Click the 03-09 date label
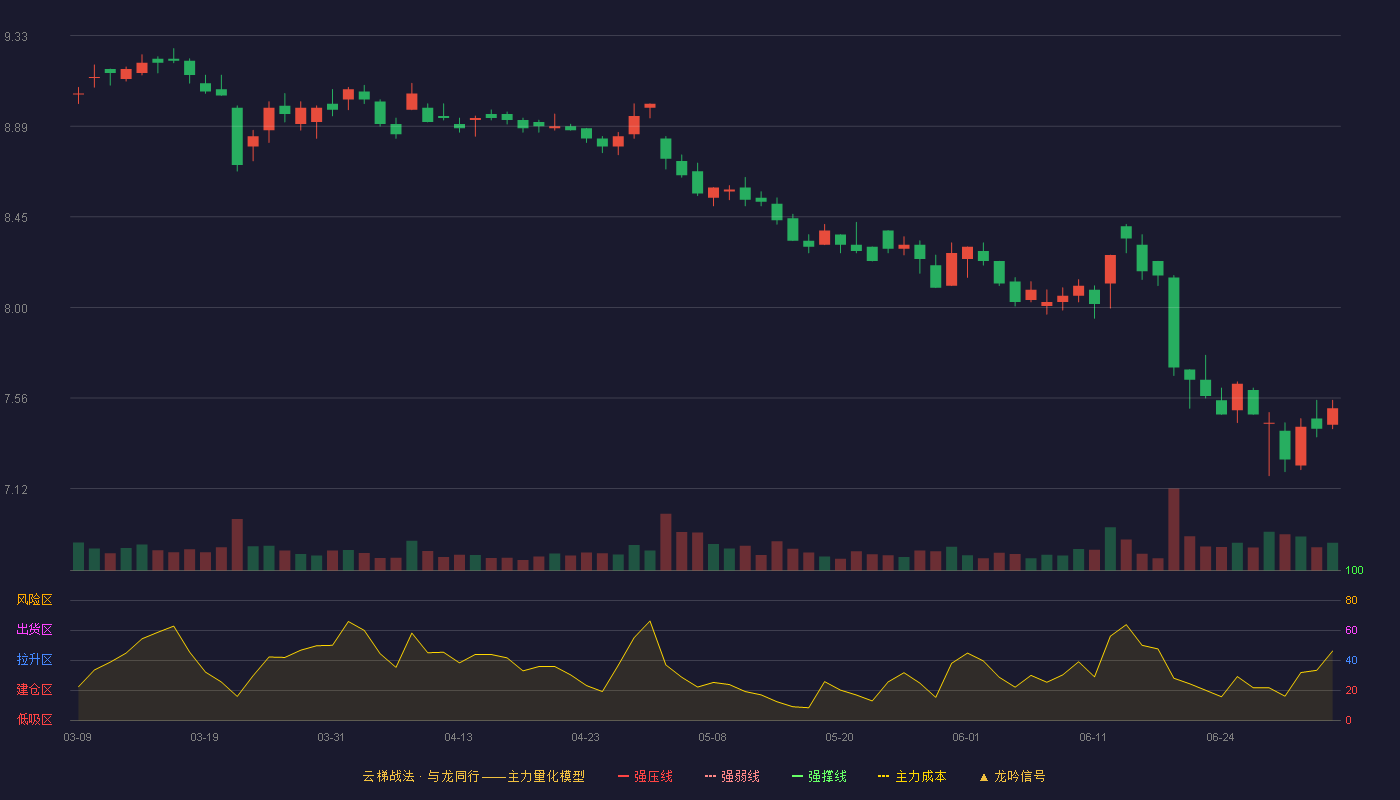 tap(78, 737)
